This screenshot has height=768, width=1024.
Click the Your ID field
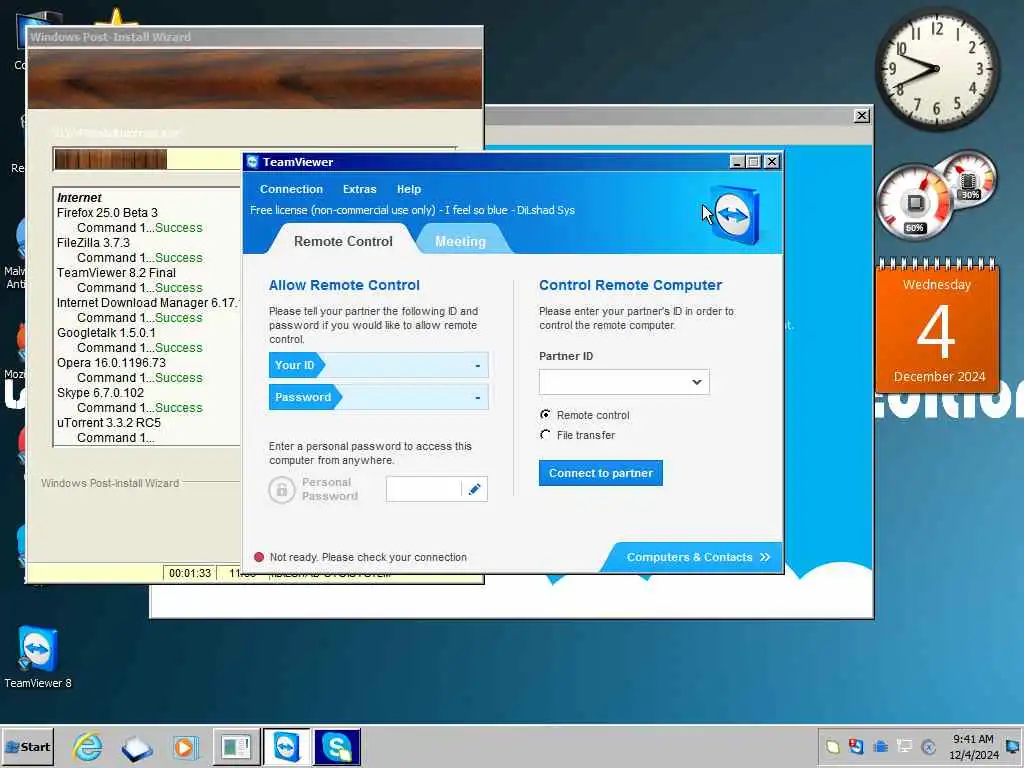point(379,365)
